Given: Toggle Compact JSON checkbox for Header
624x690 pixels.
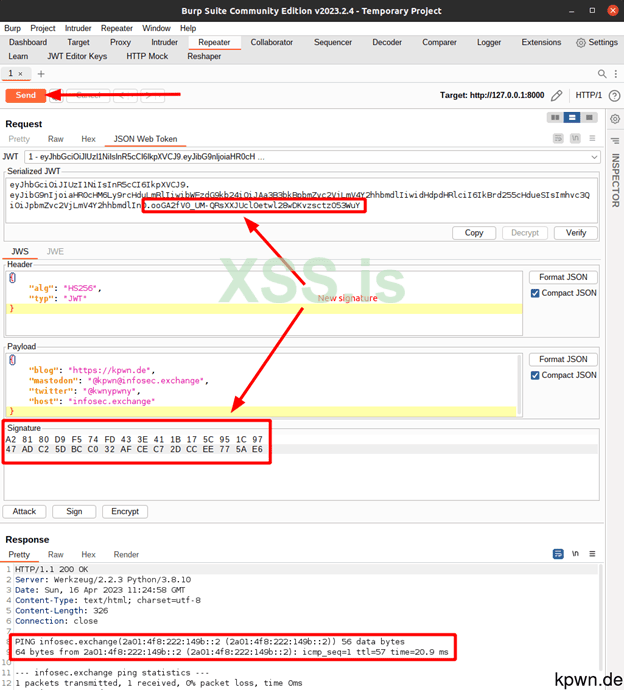Looking at the screenshot, I should [535, 293].
